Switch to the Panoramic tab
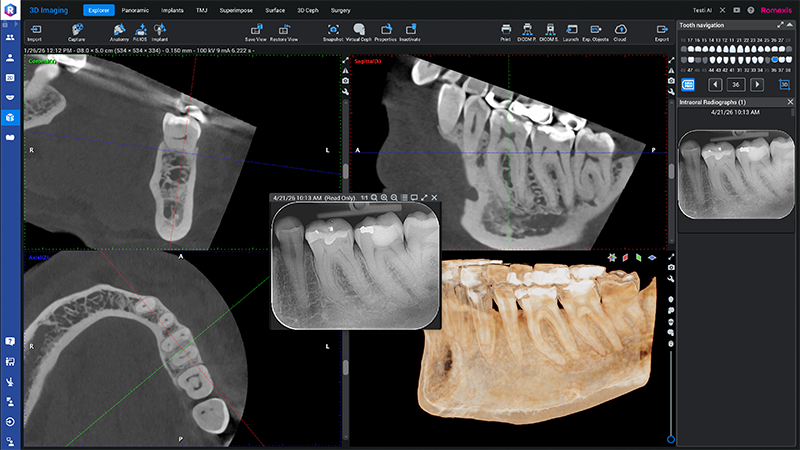 [x=135, y=10]
